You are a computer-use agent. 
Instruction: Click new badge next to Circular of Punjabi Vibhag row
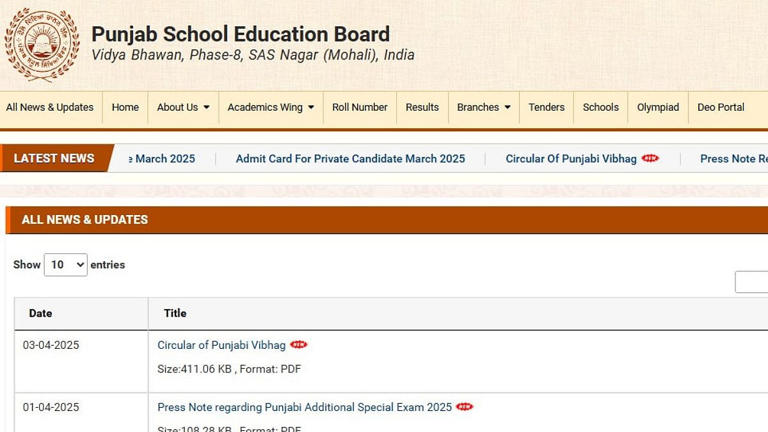299,345
